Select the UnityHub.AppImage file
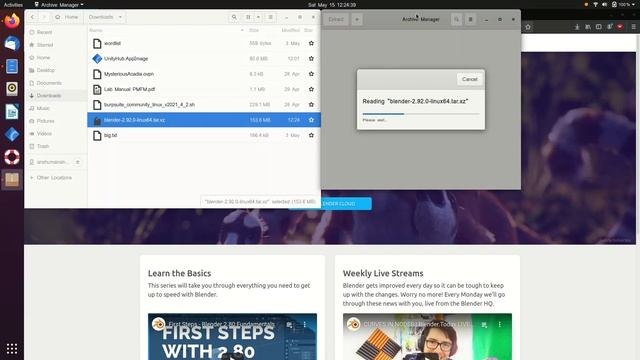 pyautogui.click(x=204, y=58)
